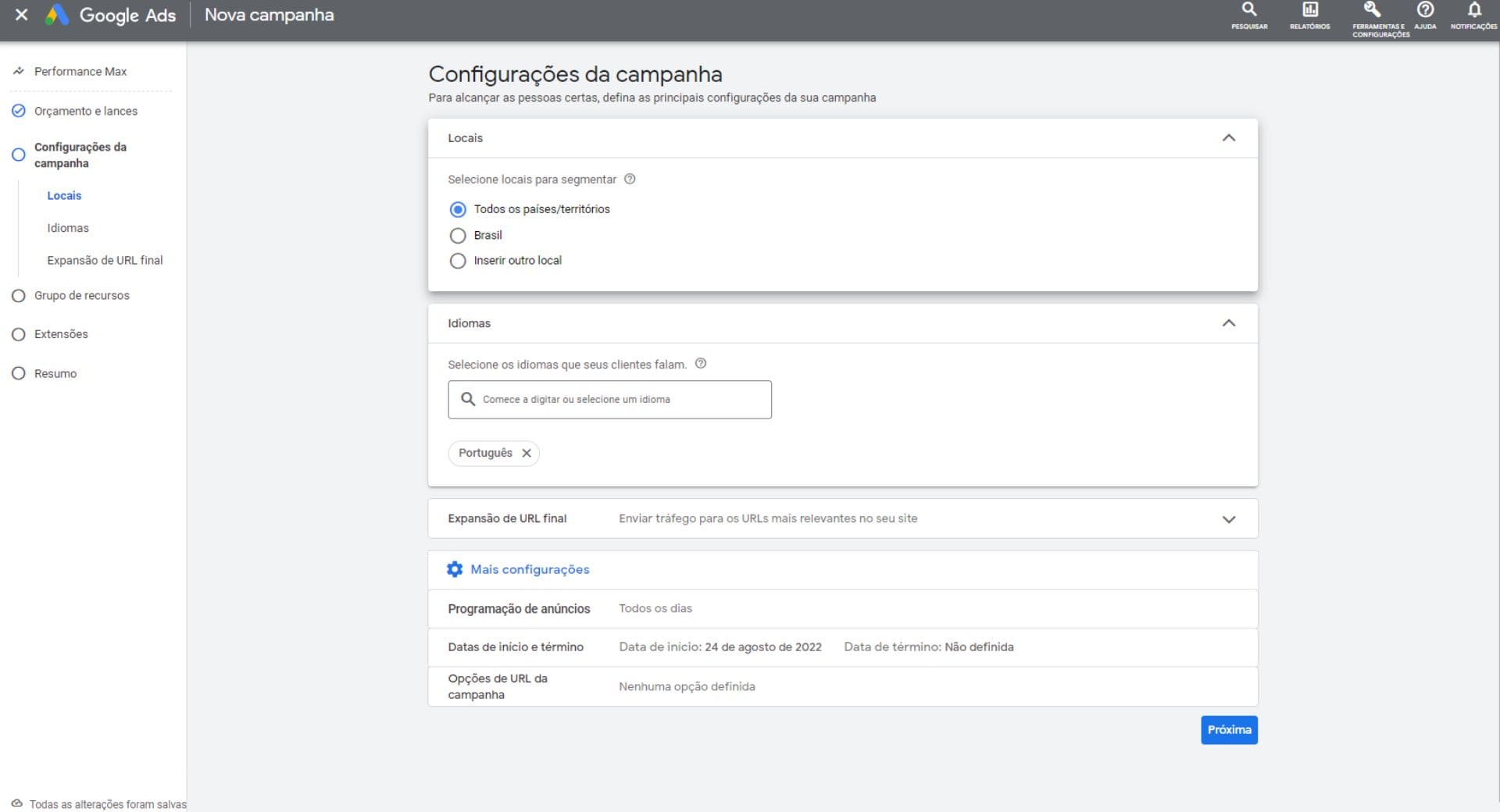Image resolution: width=1500 pixels, height=812 pixels.
Task: Select Todos os países/territórios radio option
Action: [458, 209]
